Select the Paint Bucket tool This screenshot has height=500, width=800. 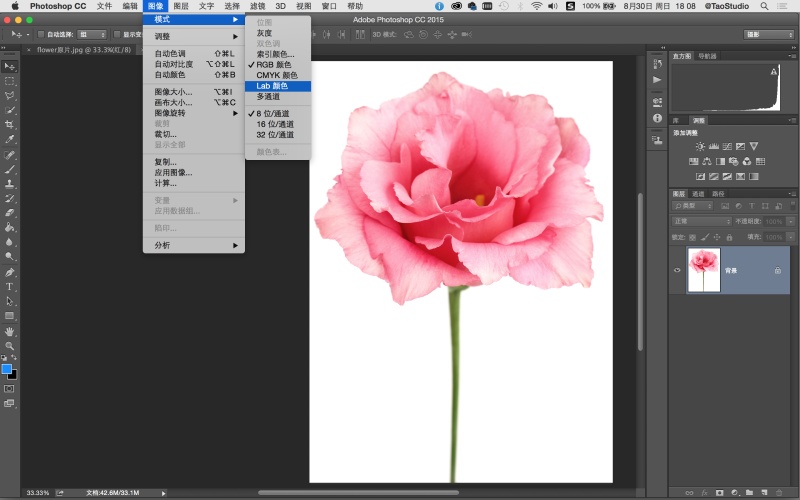click(x=9, y=227)
